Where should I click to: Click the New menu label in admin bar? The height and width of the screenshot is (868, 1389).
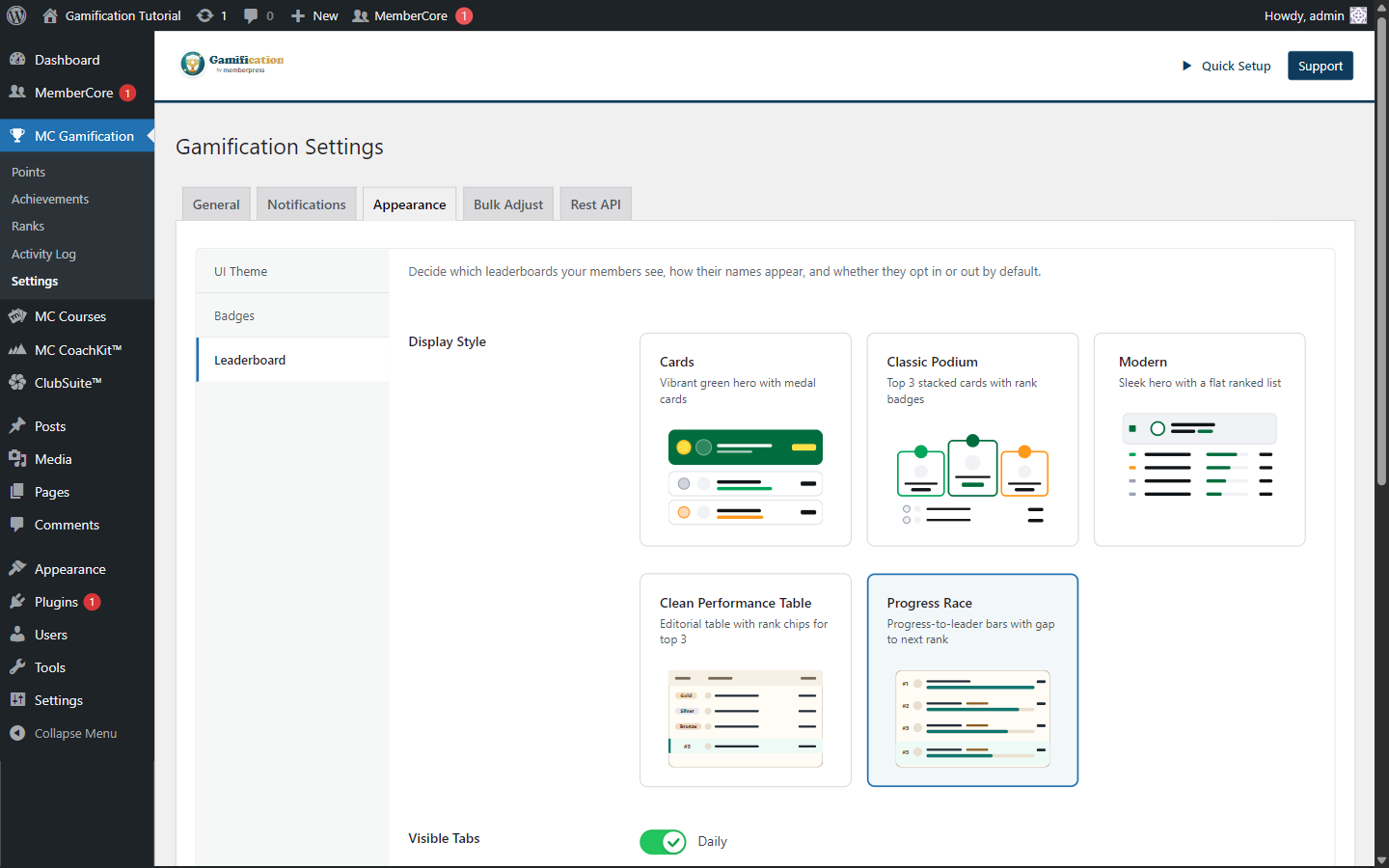pos(325,15)
